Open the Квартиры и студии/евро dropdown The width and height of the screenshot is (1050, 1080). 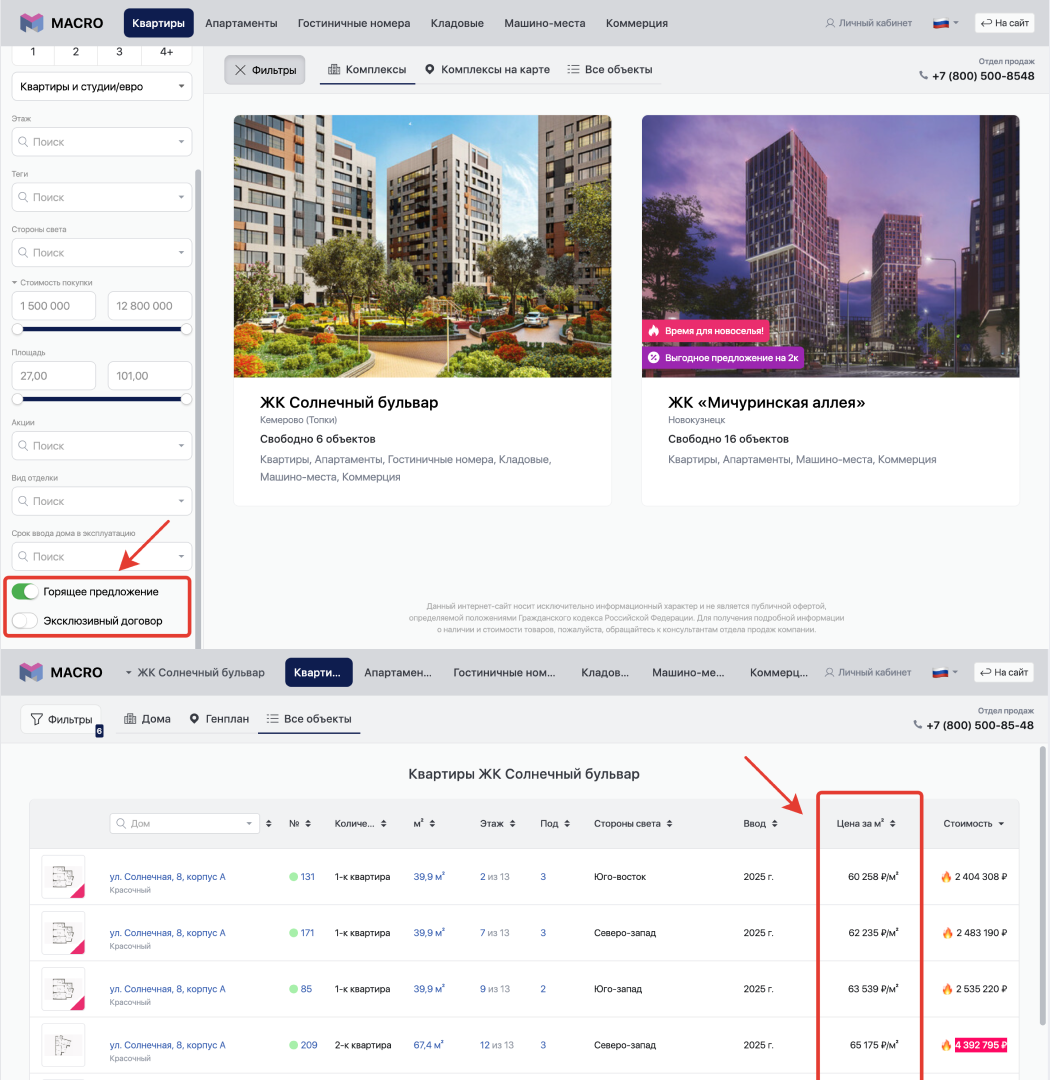[x=101, y=87]
